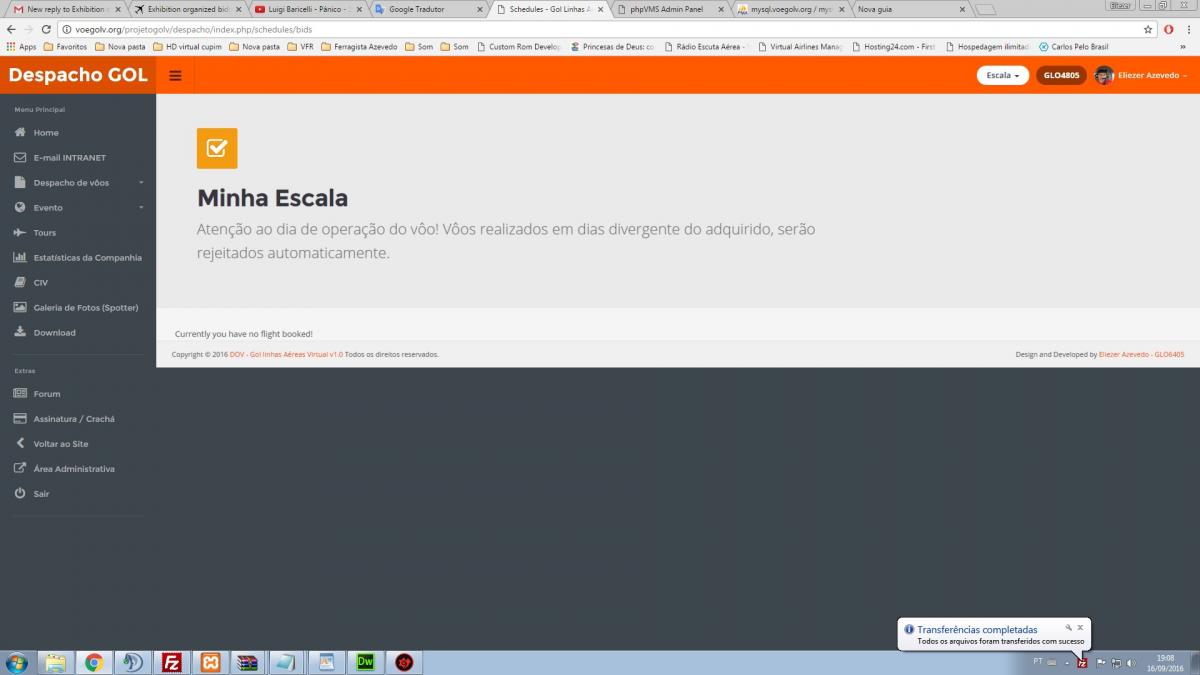Toggle the hamburger sidebar menu icon
1200x675 pixels.
(x=175, y=75)
